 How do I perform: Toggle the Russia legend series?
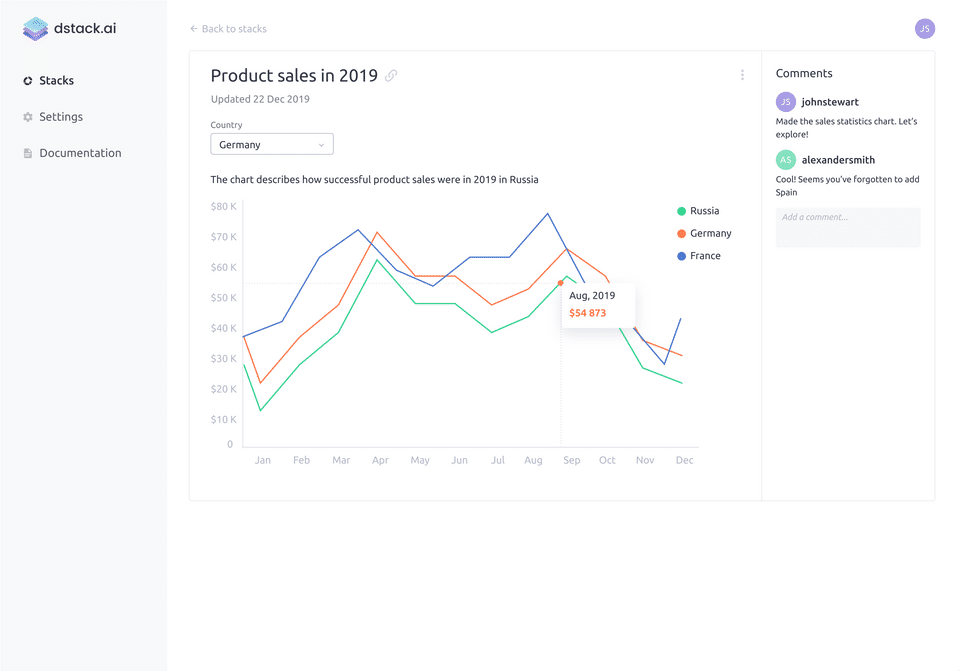tap(698, 211)
